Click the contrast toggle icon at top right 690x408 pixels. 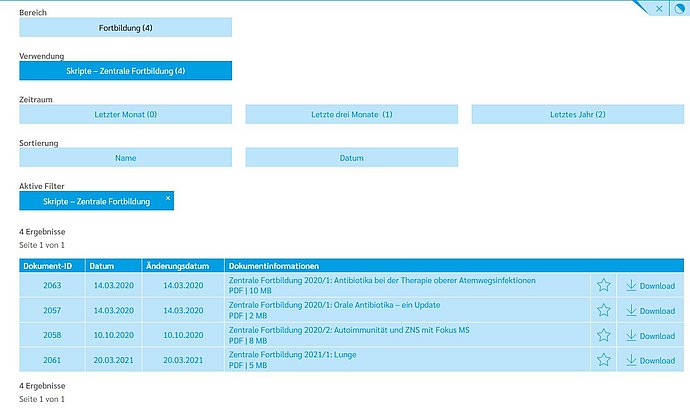pyautogui.click(x=679, y=8)
